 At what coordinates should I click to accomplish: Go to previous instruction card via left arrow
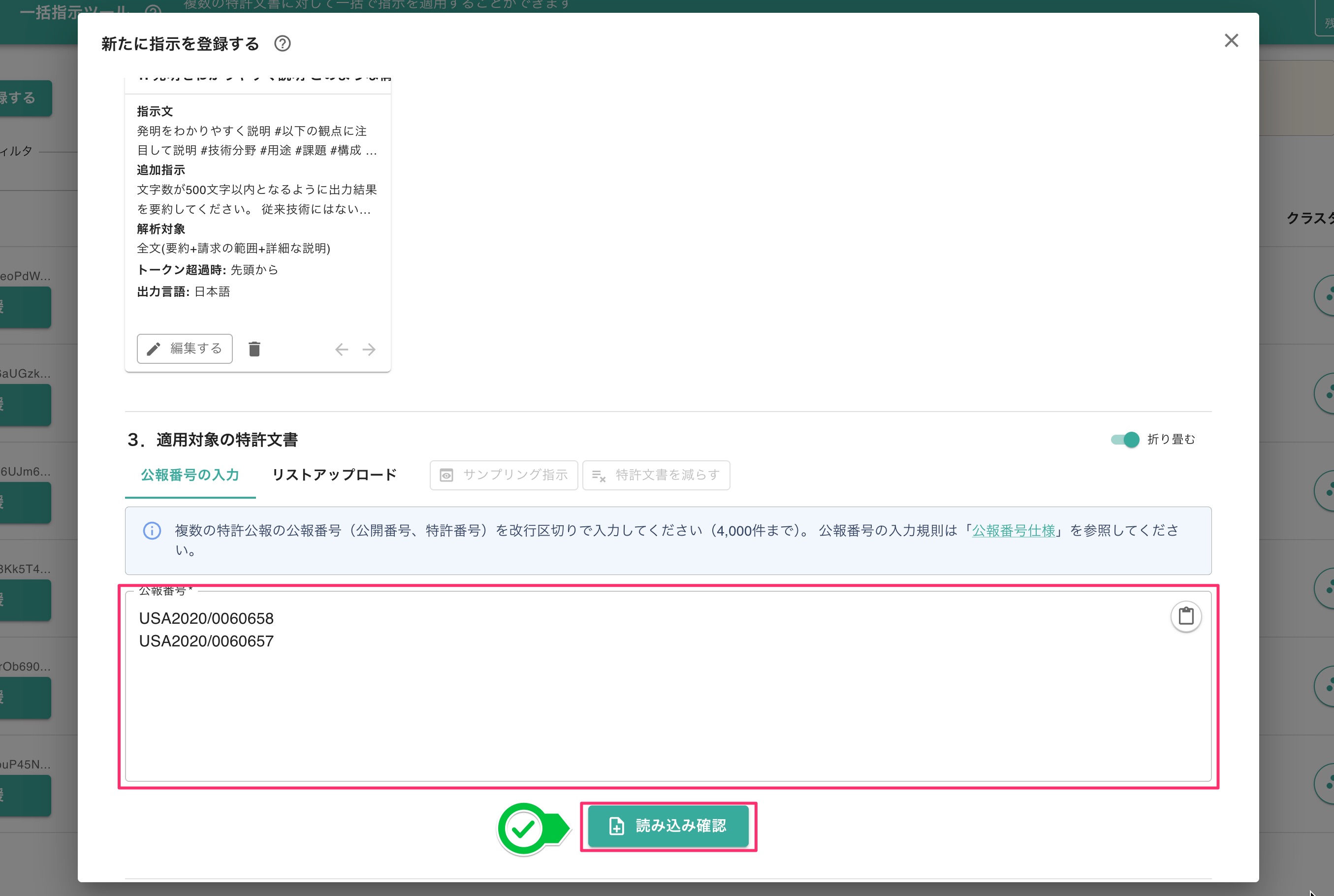[x=341, y=349]
